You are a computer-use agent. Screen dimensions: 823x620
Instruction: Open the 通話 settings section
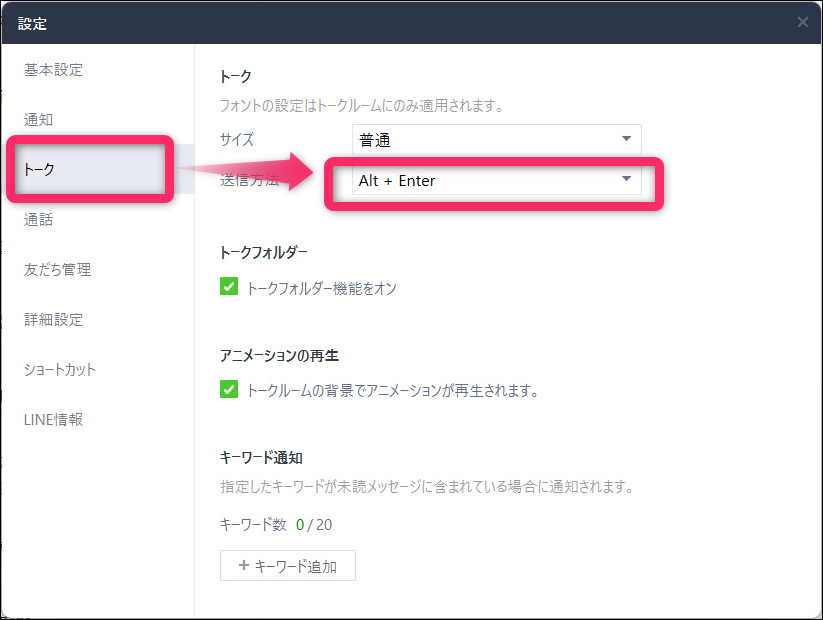[38, 219]
